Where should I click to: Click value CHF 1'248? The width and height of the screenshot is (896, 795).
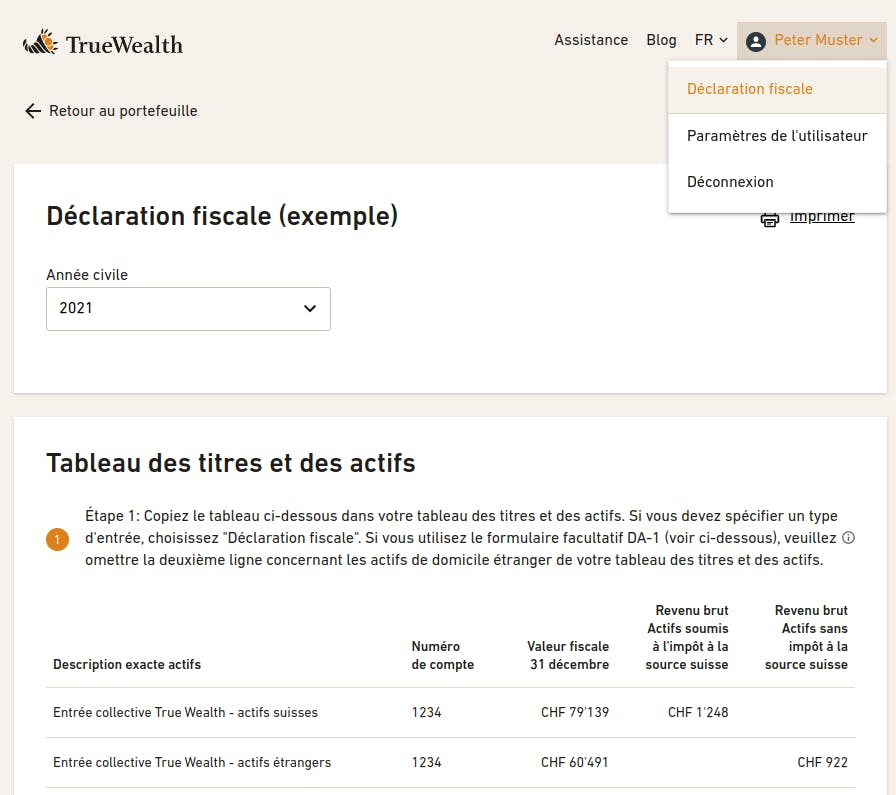[698, 712]
